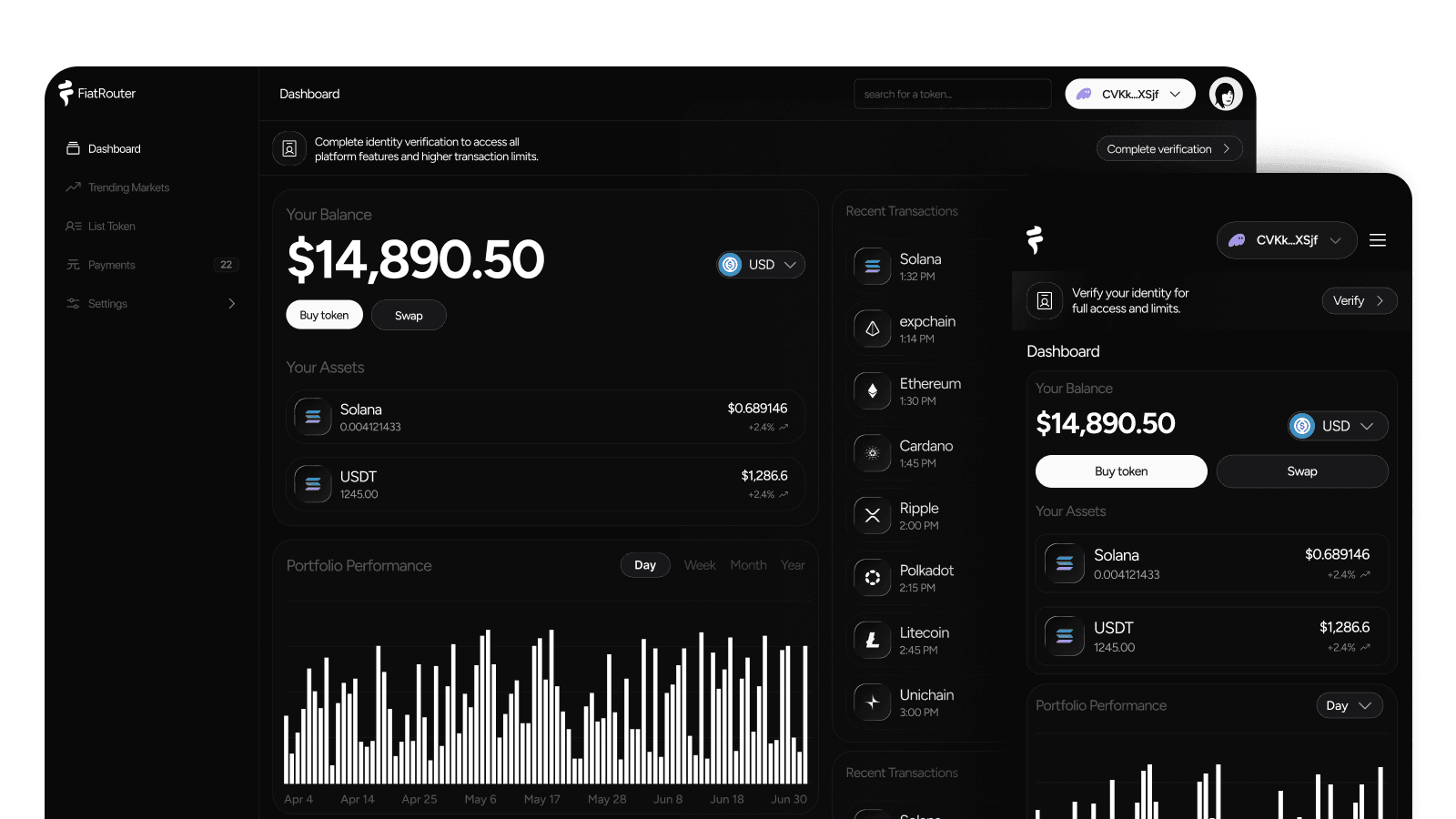Click Solana asset icon in mobile view
Screen dimensions: 1456x819
click(1065, 563)
